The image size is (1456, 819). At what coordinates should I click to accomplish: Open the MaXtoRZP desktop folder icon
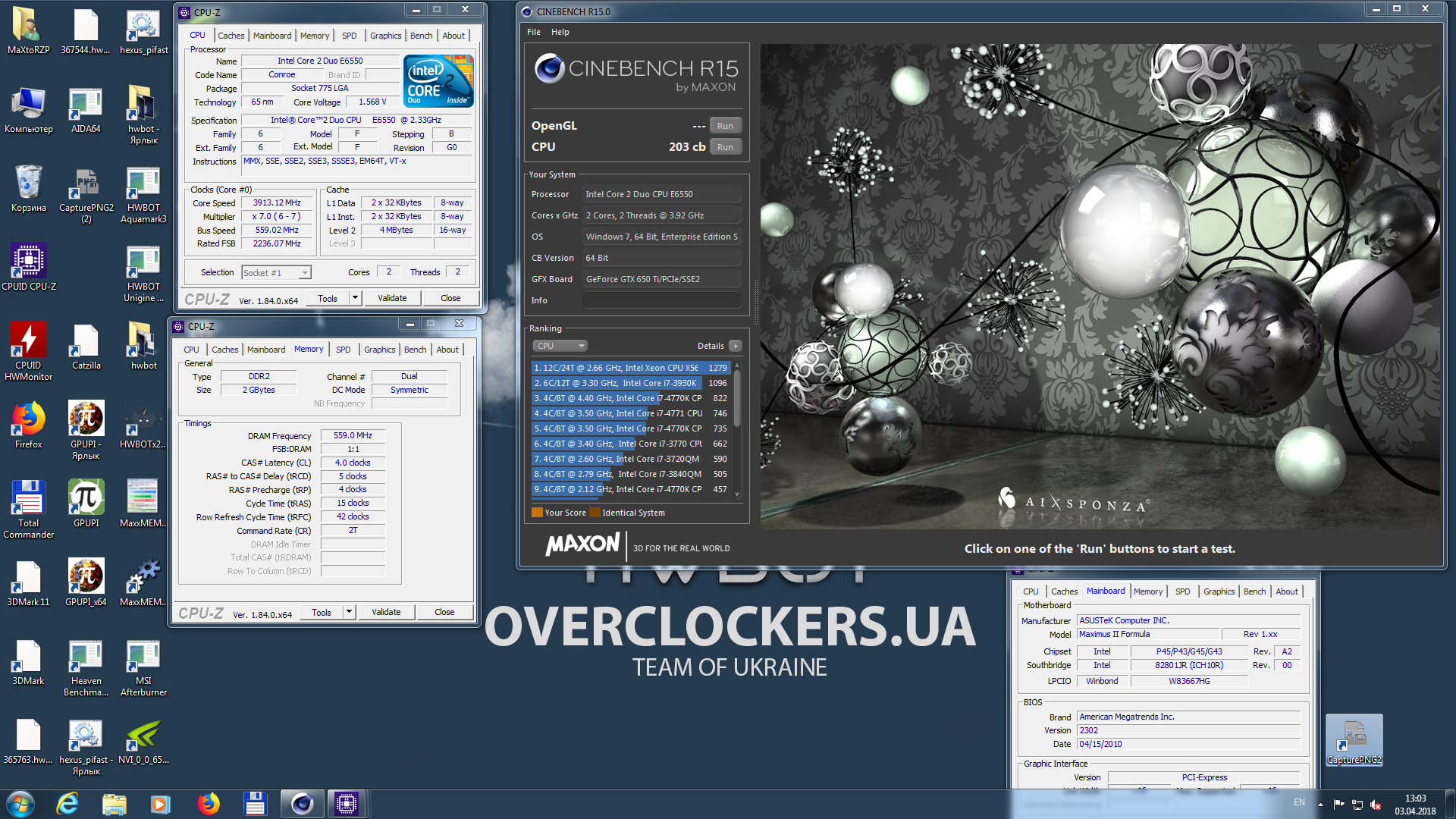pyautogui.click(x=28, y=31)
